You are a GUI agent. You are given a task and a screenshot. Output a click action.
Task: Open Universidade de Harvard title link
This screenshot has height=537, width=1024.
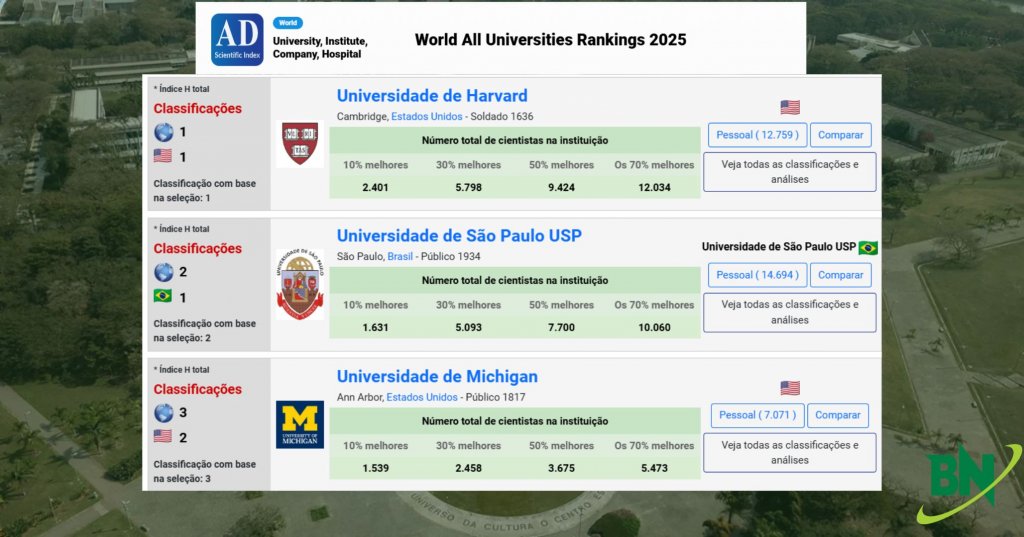432,95
